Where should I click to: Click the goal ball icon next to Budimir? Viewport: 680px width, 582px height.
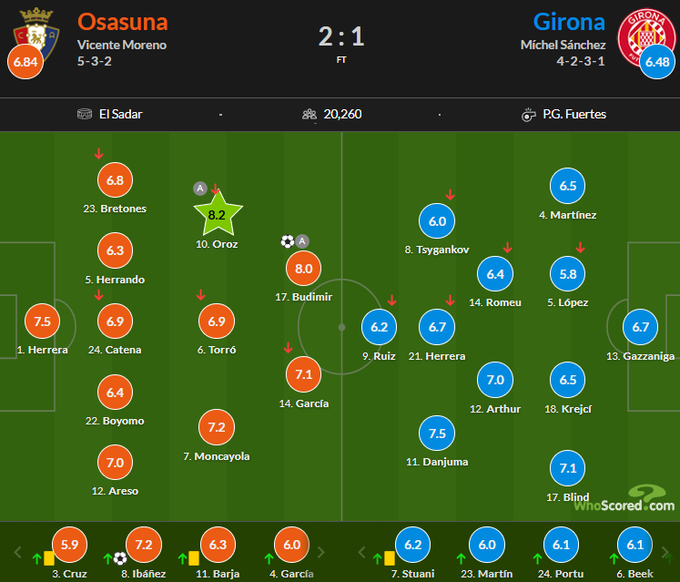pyautogui.click(x=287, y=241)
